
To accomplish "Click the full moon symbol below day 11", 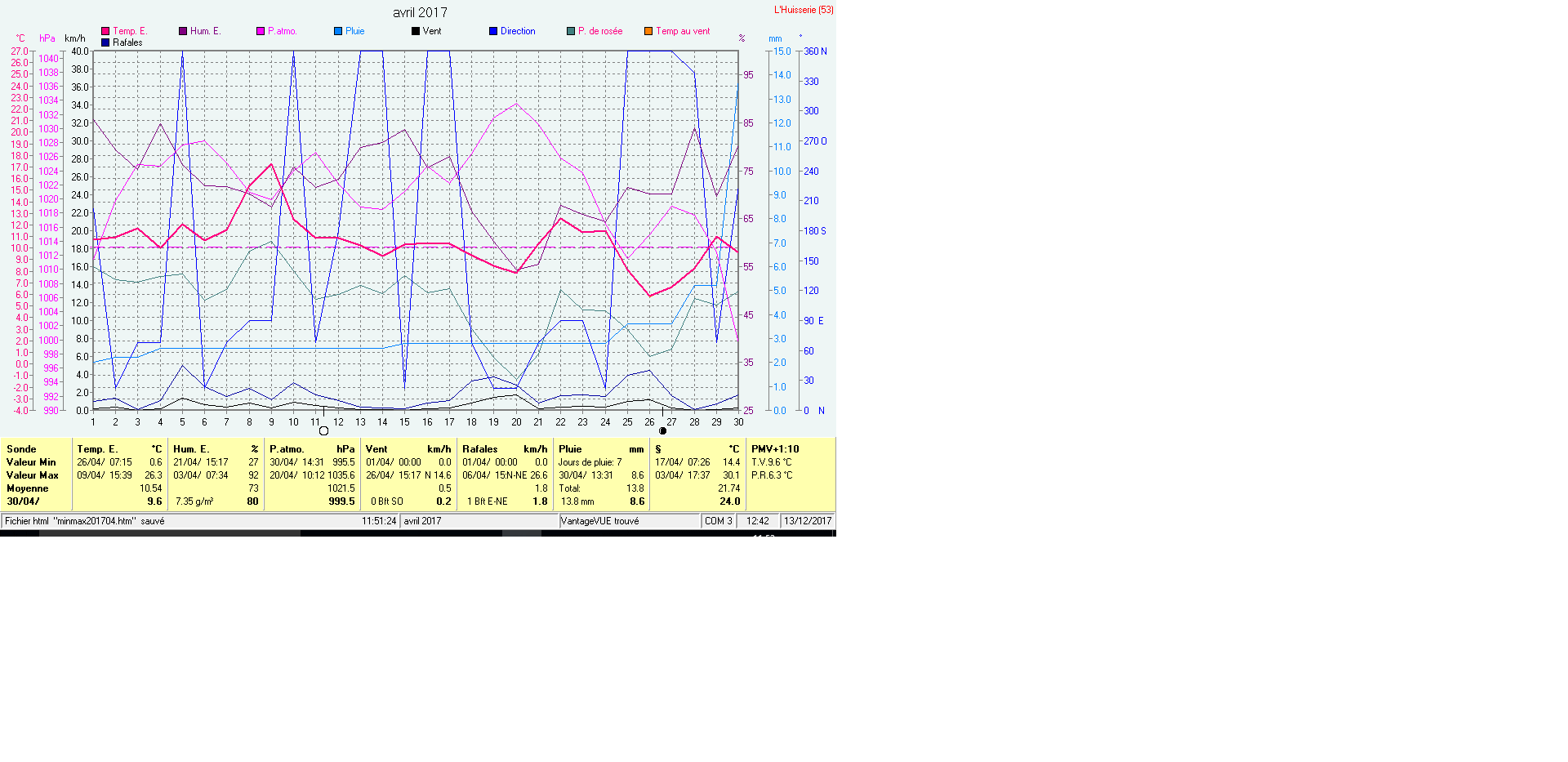I will coord(323,430).
